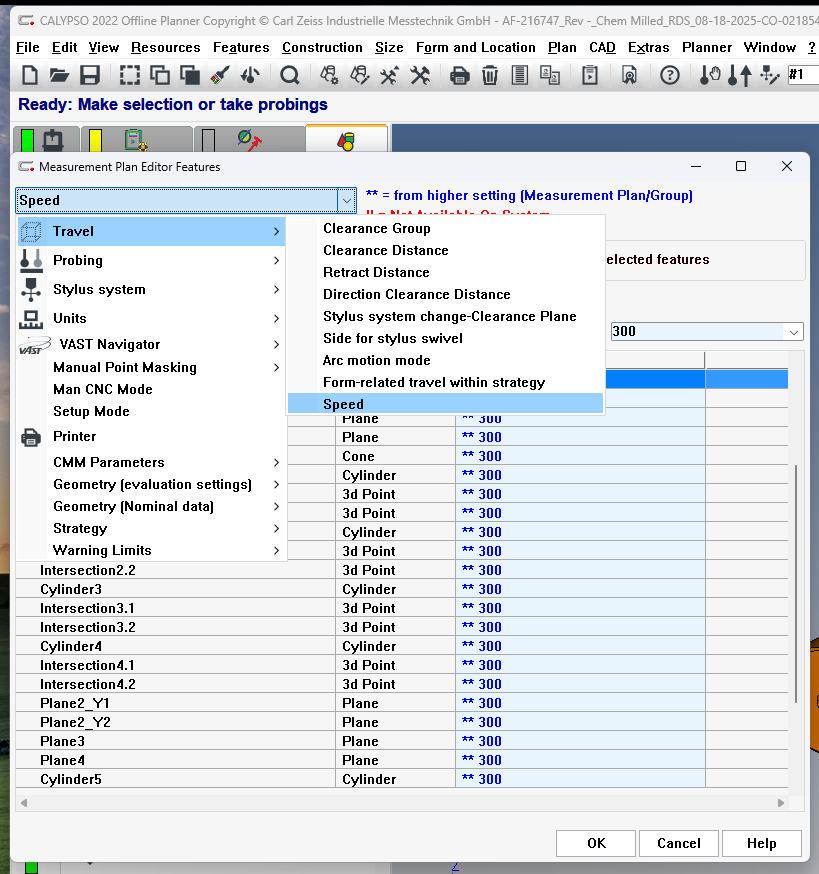Viewport: 819px width, 874px height.
Task: Open the 300 value dropdown
Action: pyautogui.click(x=794, y=332)
